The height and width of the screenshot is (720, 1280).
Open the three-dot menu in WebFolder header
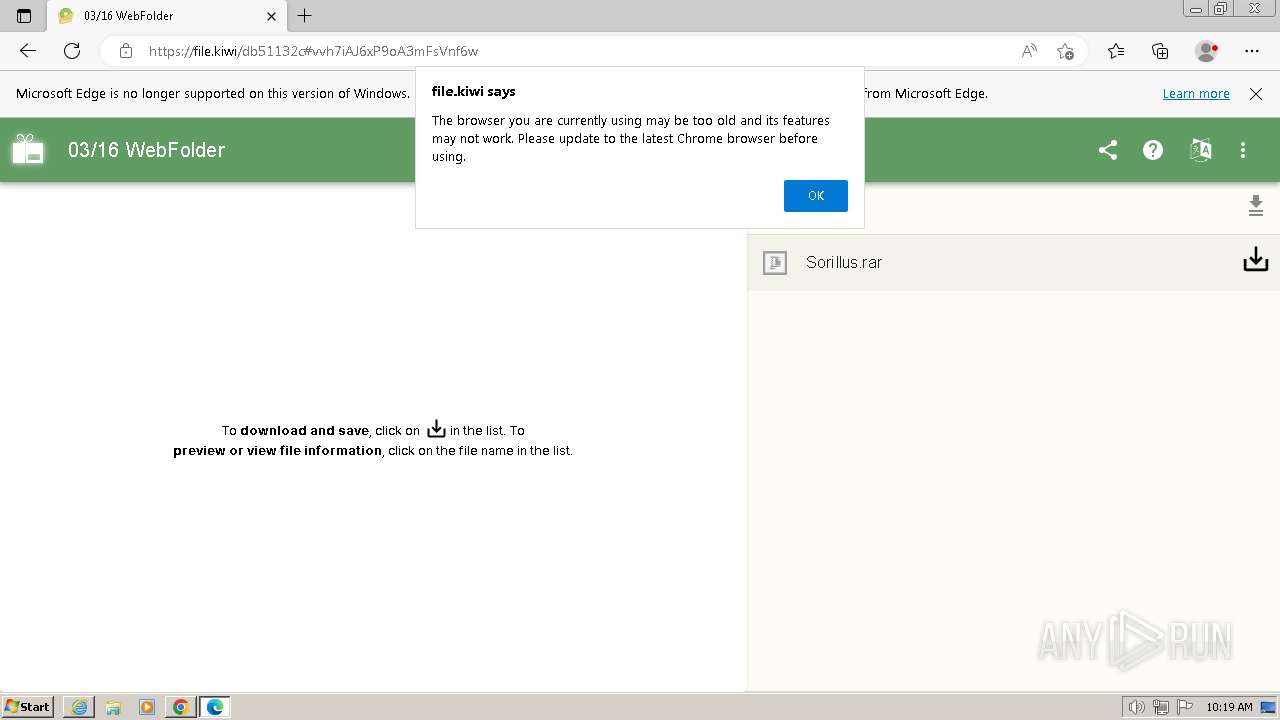tap(1243, 150)
